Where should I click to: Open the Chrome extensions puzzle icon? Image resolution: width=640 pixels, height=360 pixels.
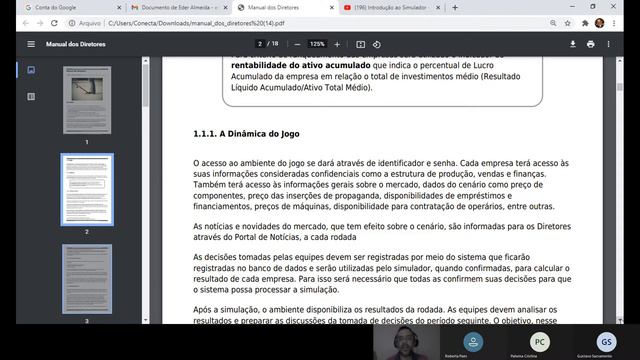pos(585,23)
